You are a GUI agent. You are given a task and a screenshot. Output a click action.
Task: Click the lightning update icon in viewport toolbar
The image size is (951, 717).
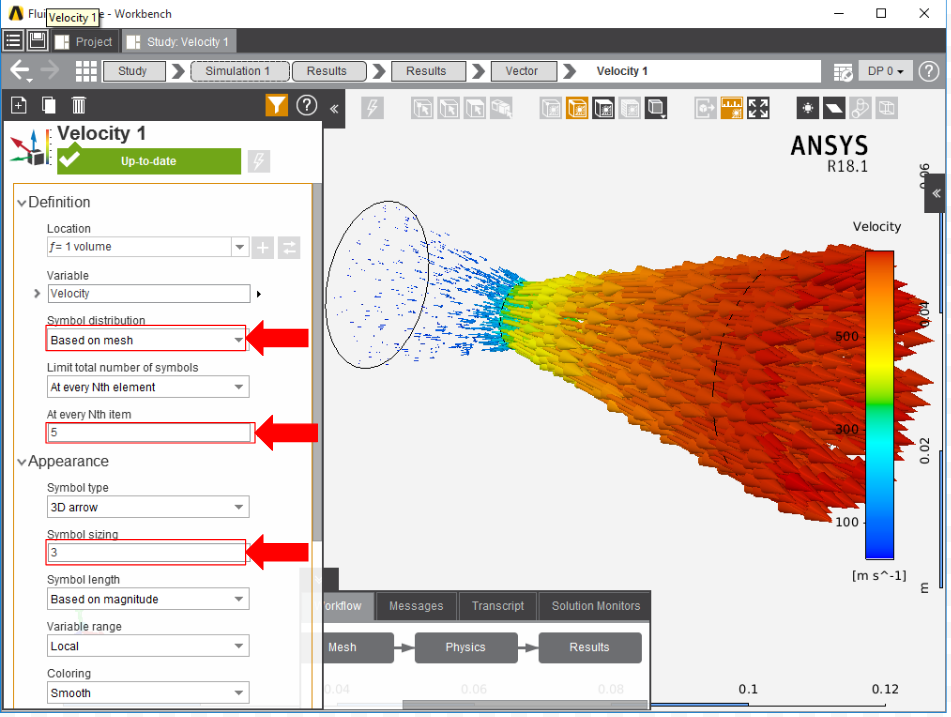372,109
